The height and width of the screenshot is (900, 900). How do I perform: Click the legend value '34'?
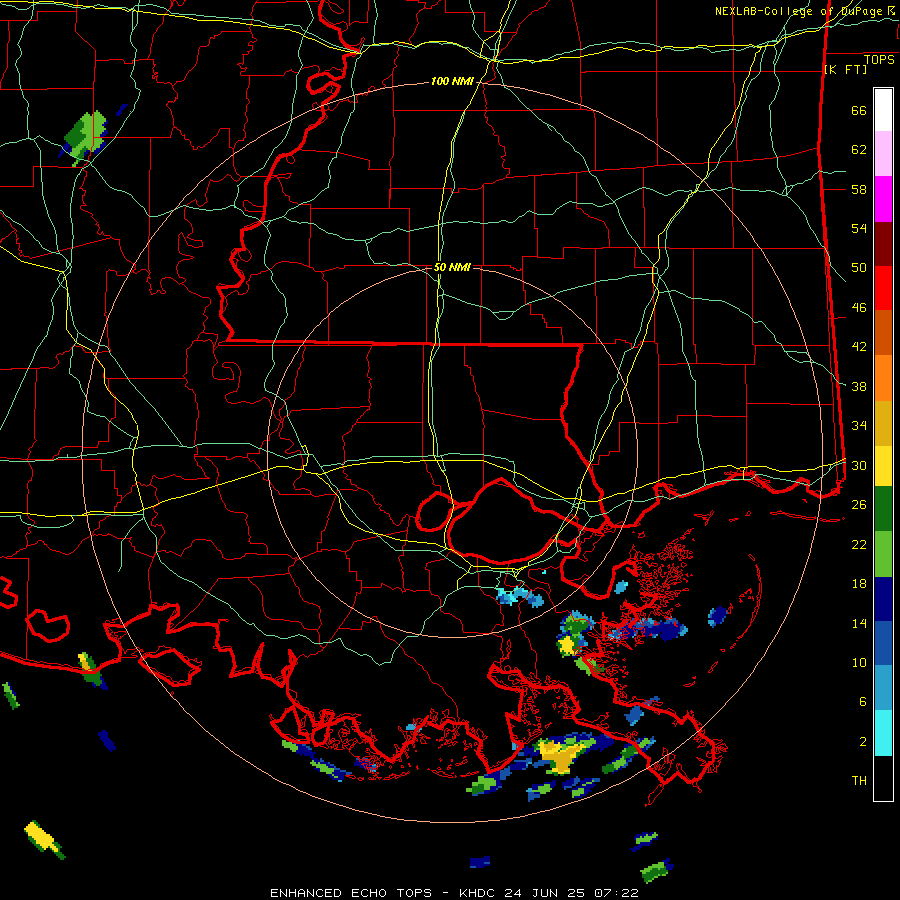click(859, 426)
